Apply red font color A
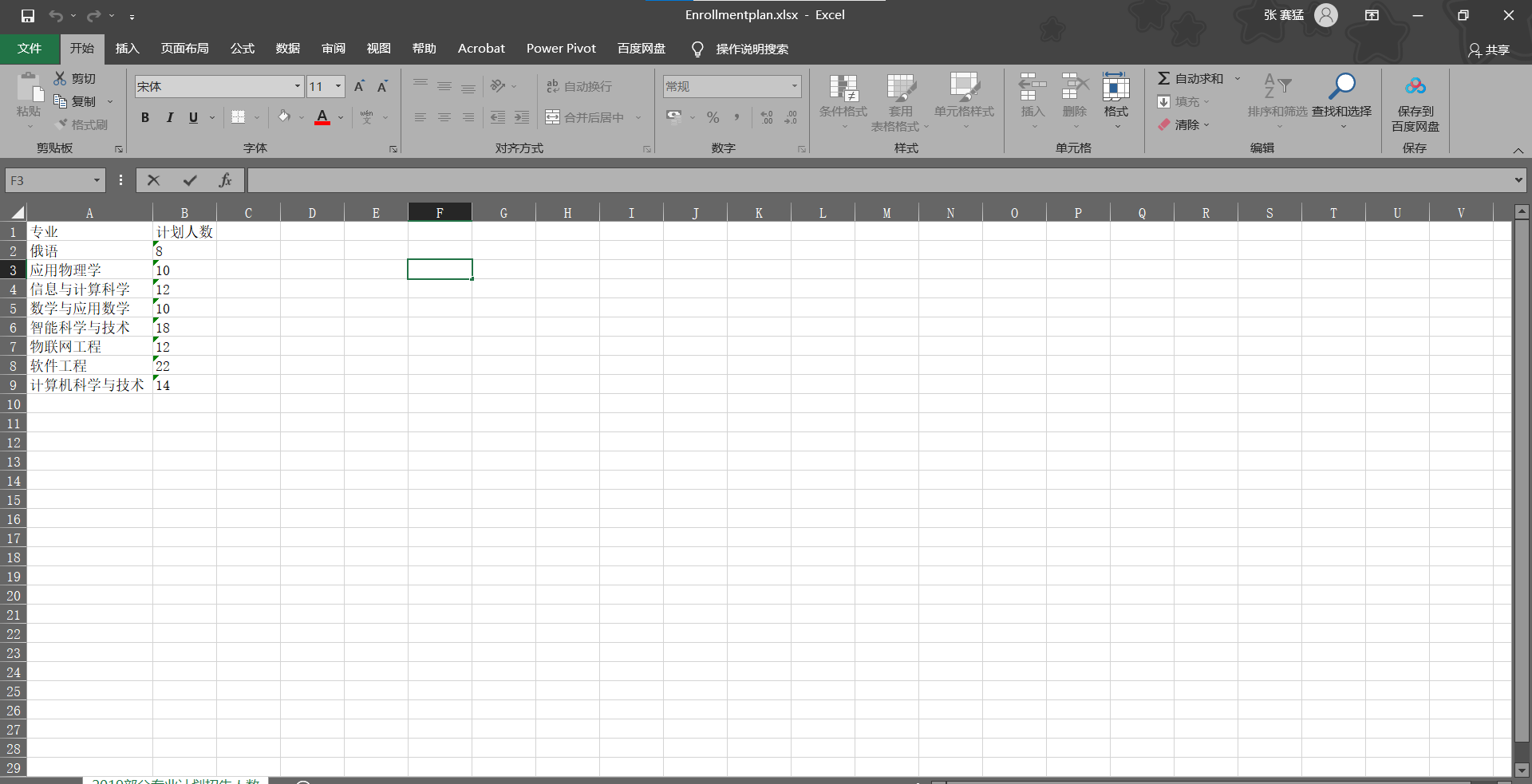 [322, 117]
